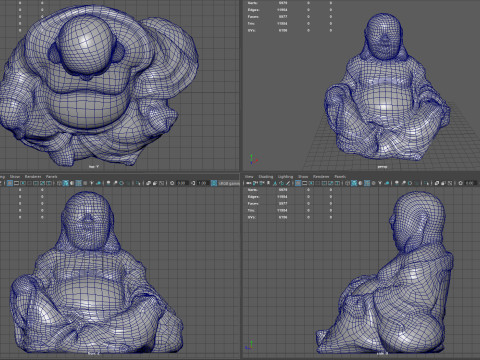Viewport: 480px width, 360px height.
Task: Open Shading menu in side view panel
Action: coord(266,177)
